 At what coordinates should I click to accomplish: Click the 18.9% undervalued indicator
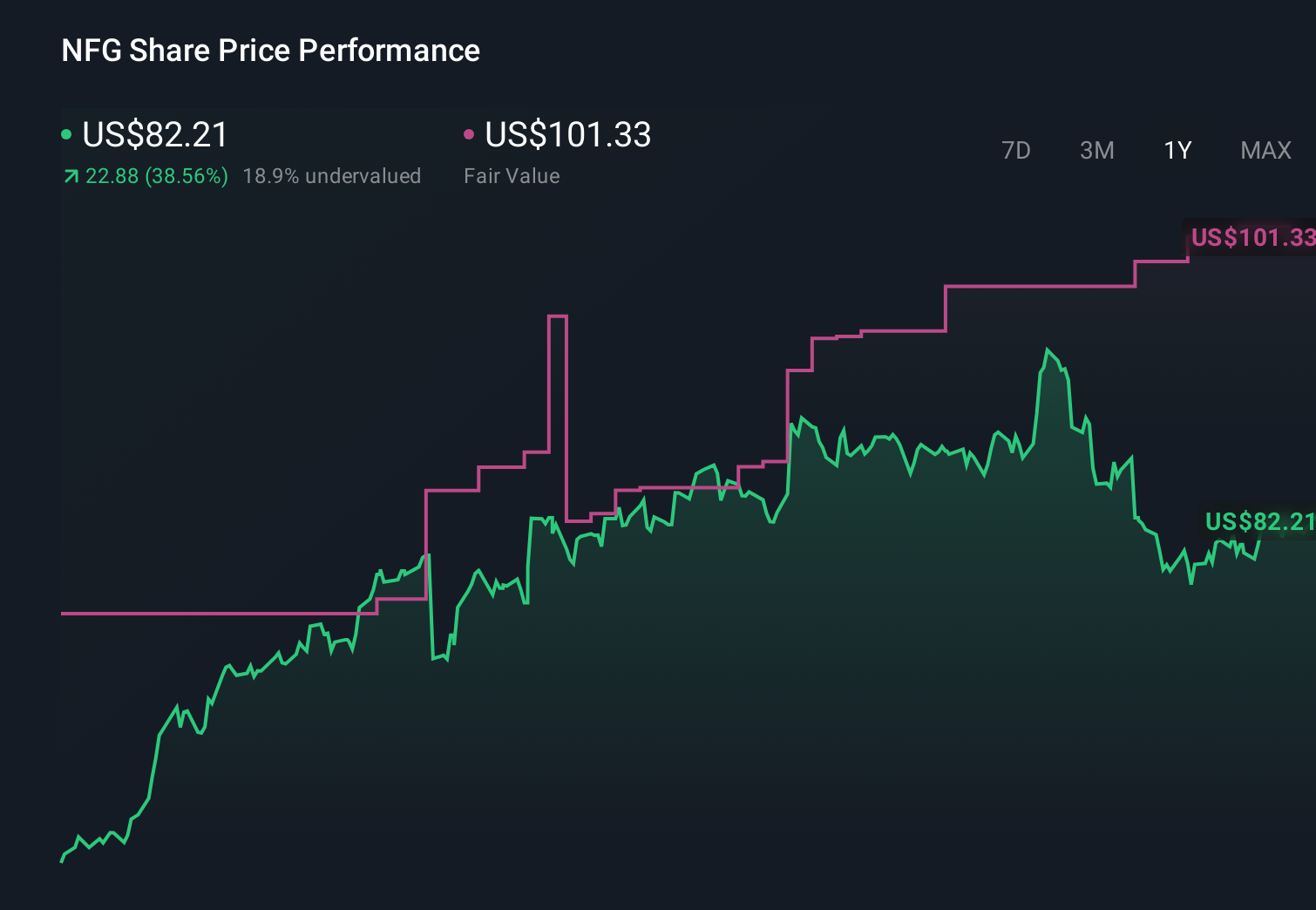pyautogui.click(x=333, y=175)
